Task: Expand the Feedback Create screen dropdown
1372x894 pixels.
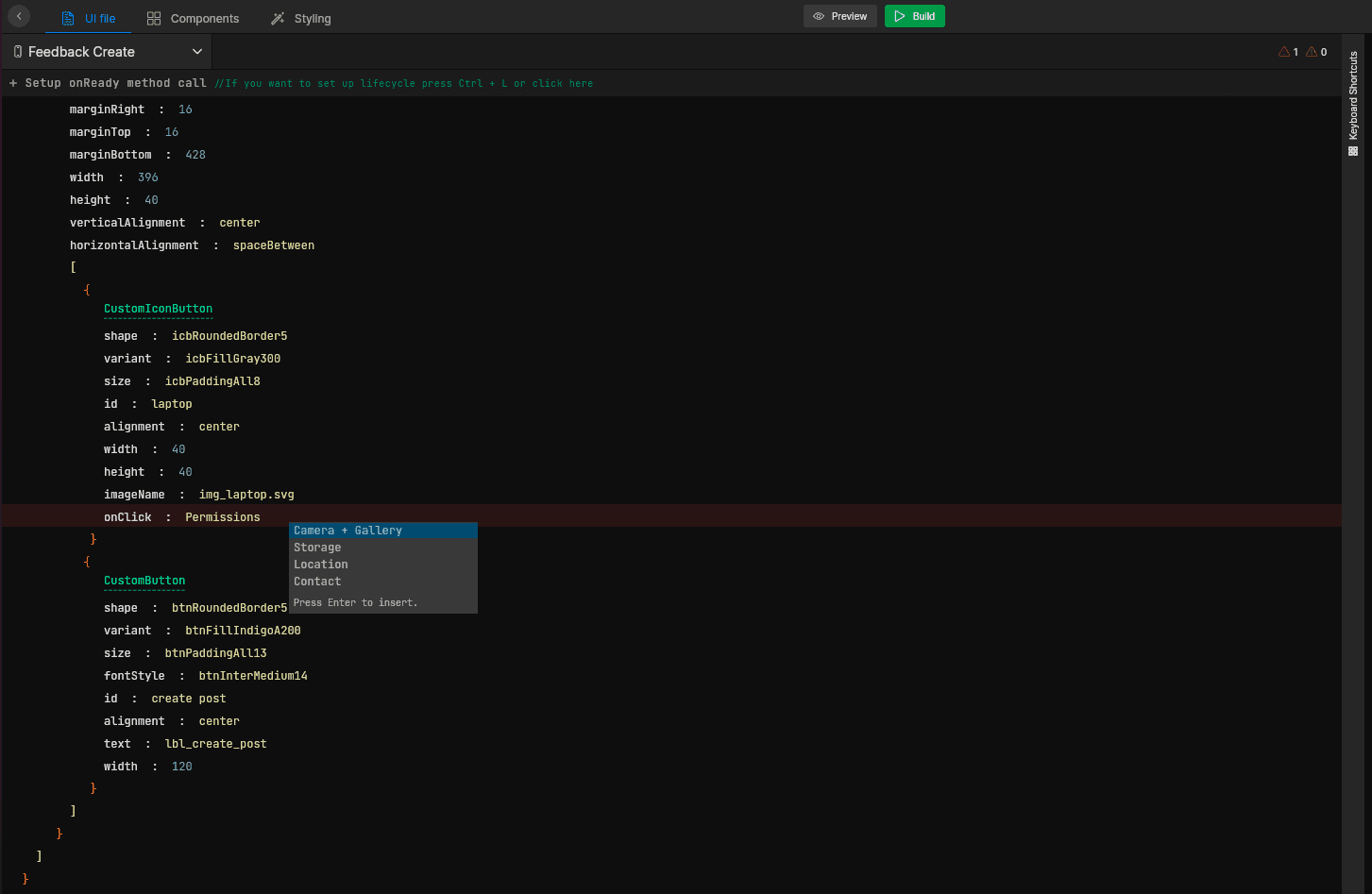Action: tap(197, 52)
